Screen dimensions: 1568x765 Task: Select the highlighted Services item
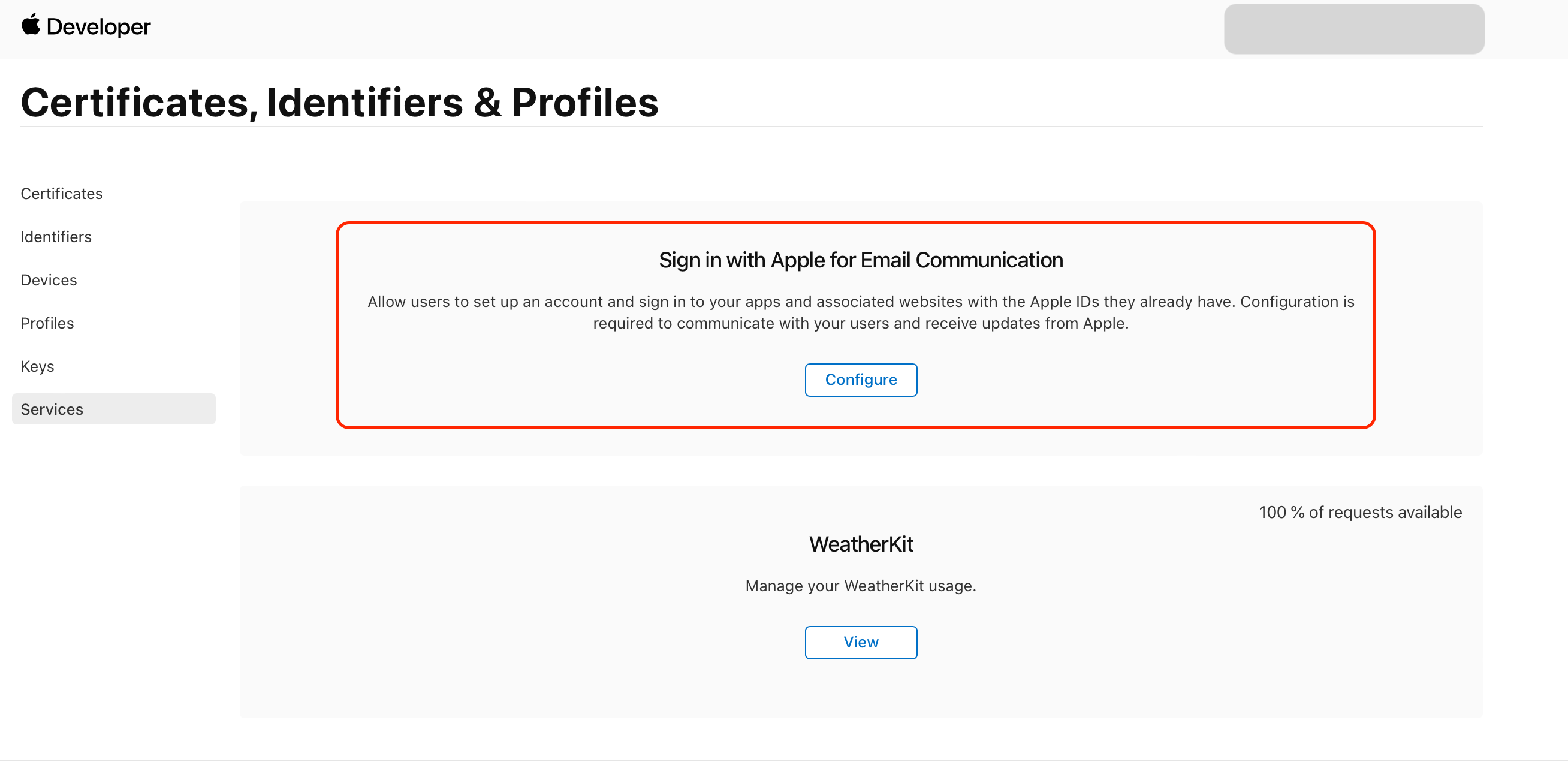[114, 409]
